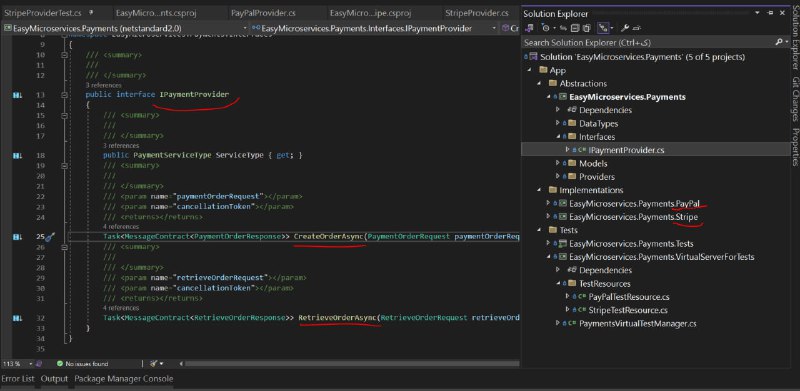Screen dimensions: 800x391
Task: Toggle the pin on StripeProviderTest.cs tab
Action: (91, 12)
